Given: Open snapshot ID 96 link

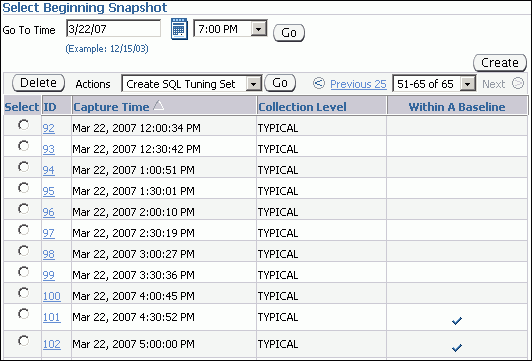Looking at the screenshot, I should [x=49, y=212].
